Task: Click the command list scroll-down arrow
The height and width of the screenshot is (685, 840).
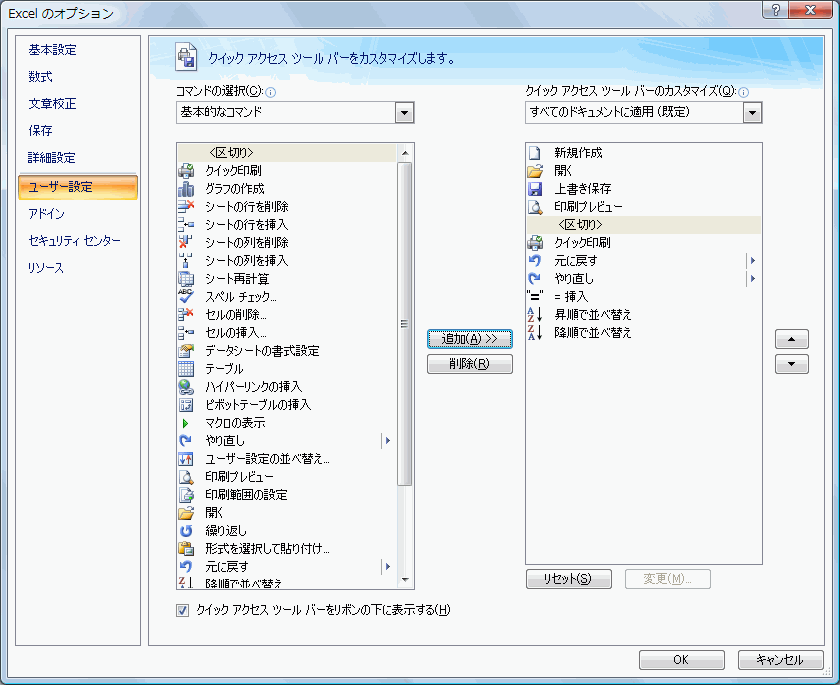Action: [405, 580]
